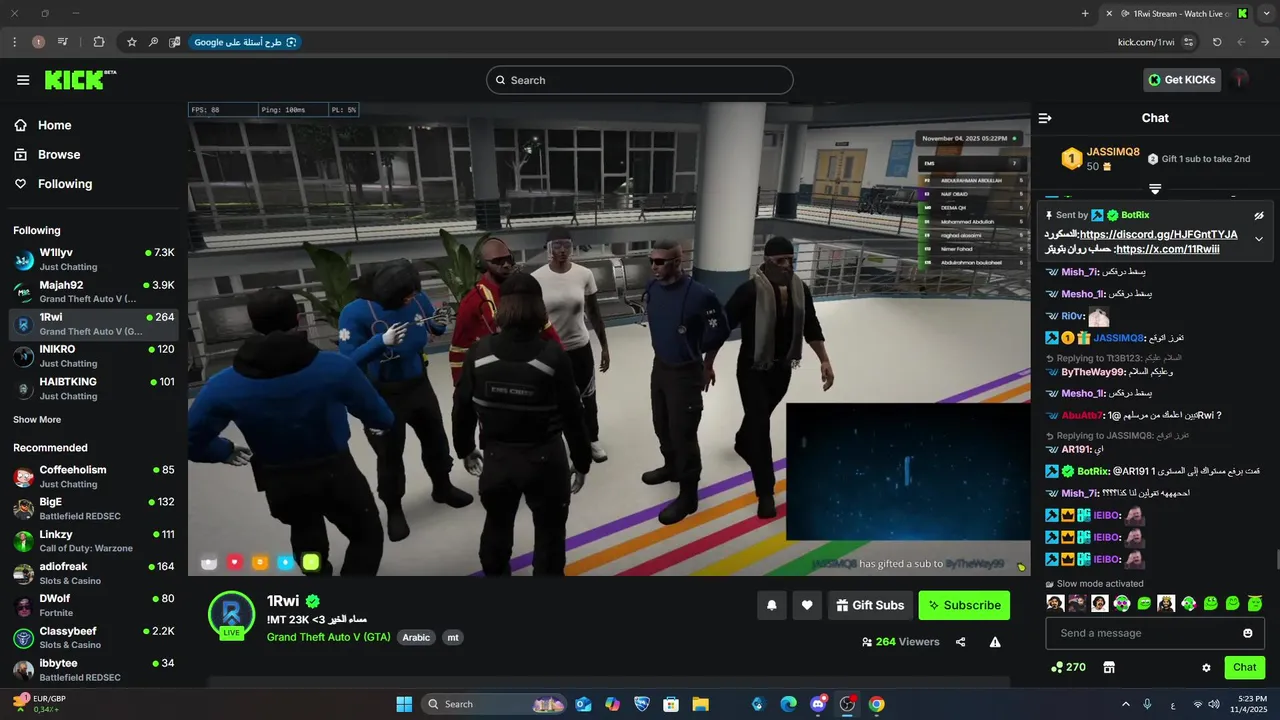Open the chat shop icon
The image size is (1280, 720).
click(1108, 667)
